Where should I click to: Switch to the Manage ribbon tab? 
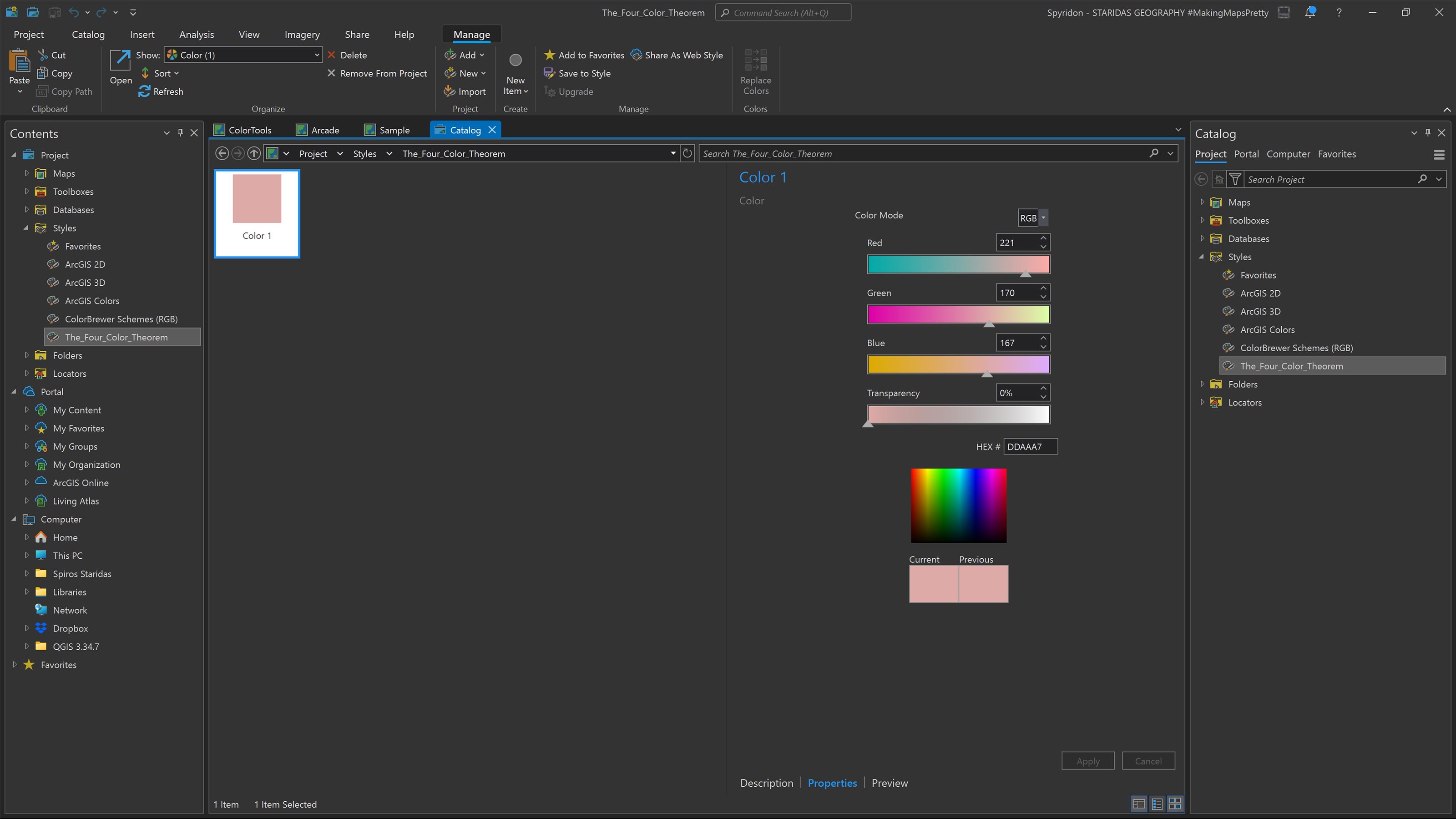[x=471, y=34]
